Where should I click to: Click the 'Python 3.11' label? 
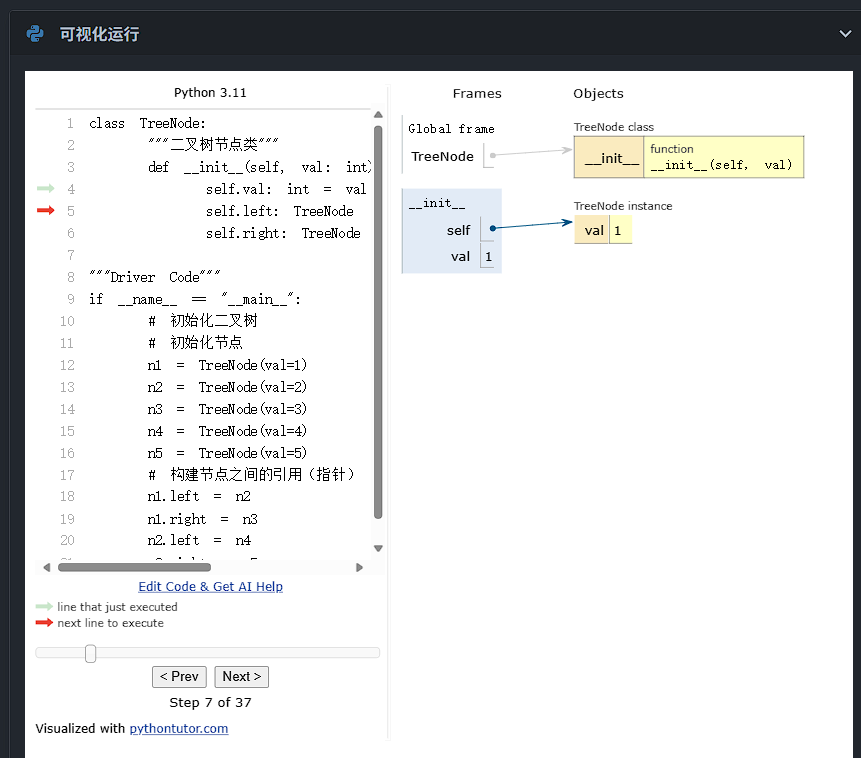click(x=210, y=92)
